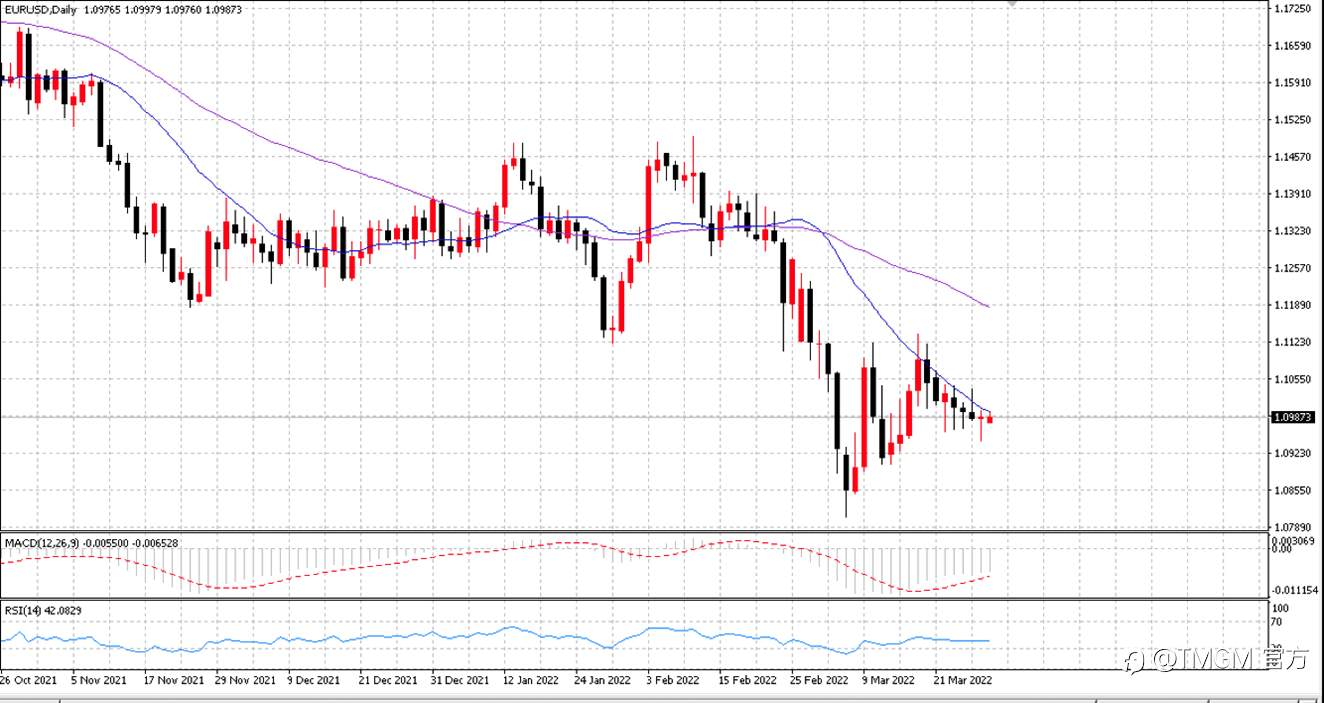Click the 3 Feb 2022 date label

[x=673, y=680]
